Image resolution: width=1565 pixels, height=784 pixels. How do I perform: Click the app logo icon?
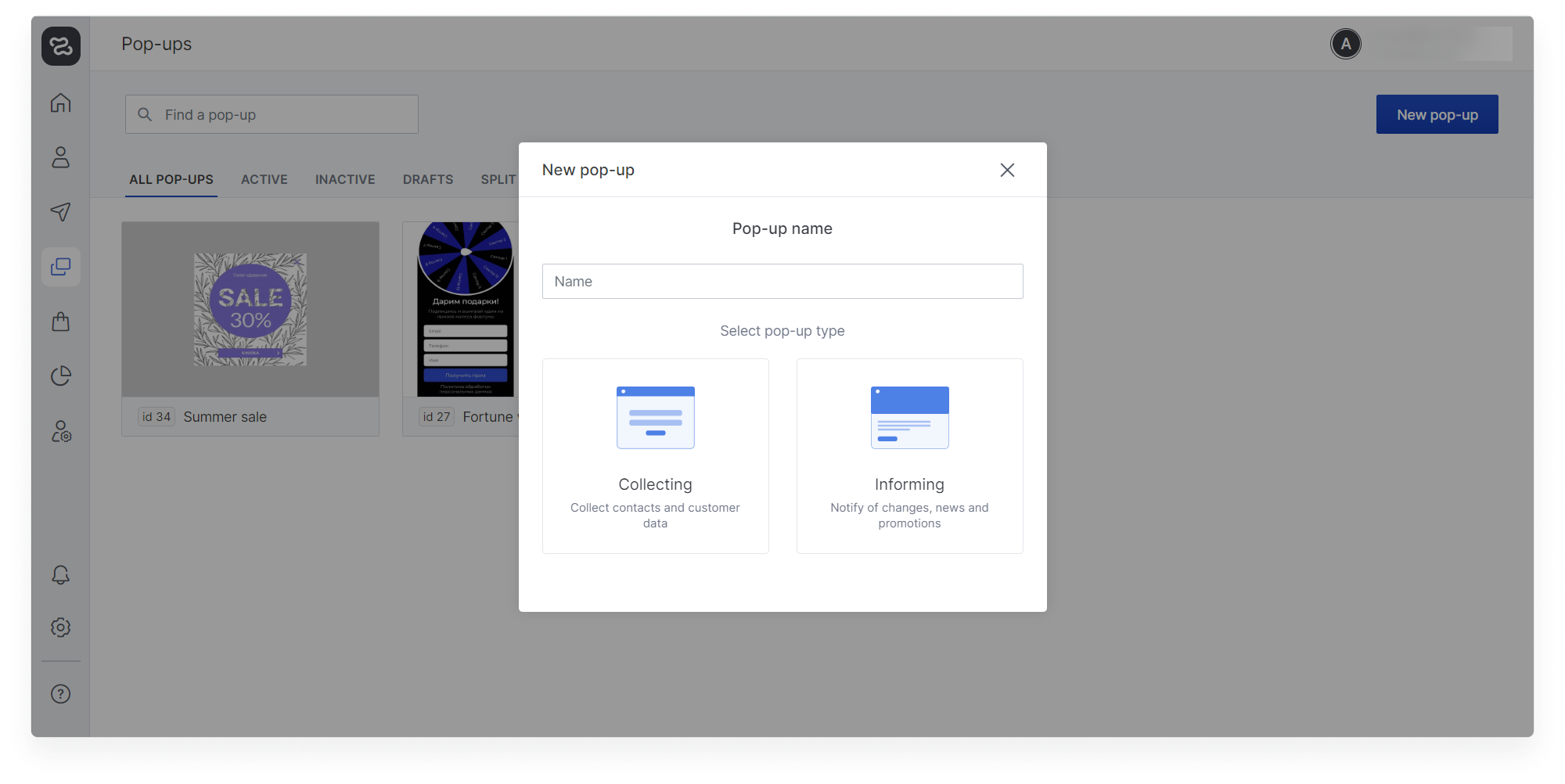[x=61, y=46]
